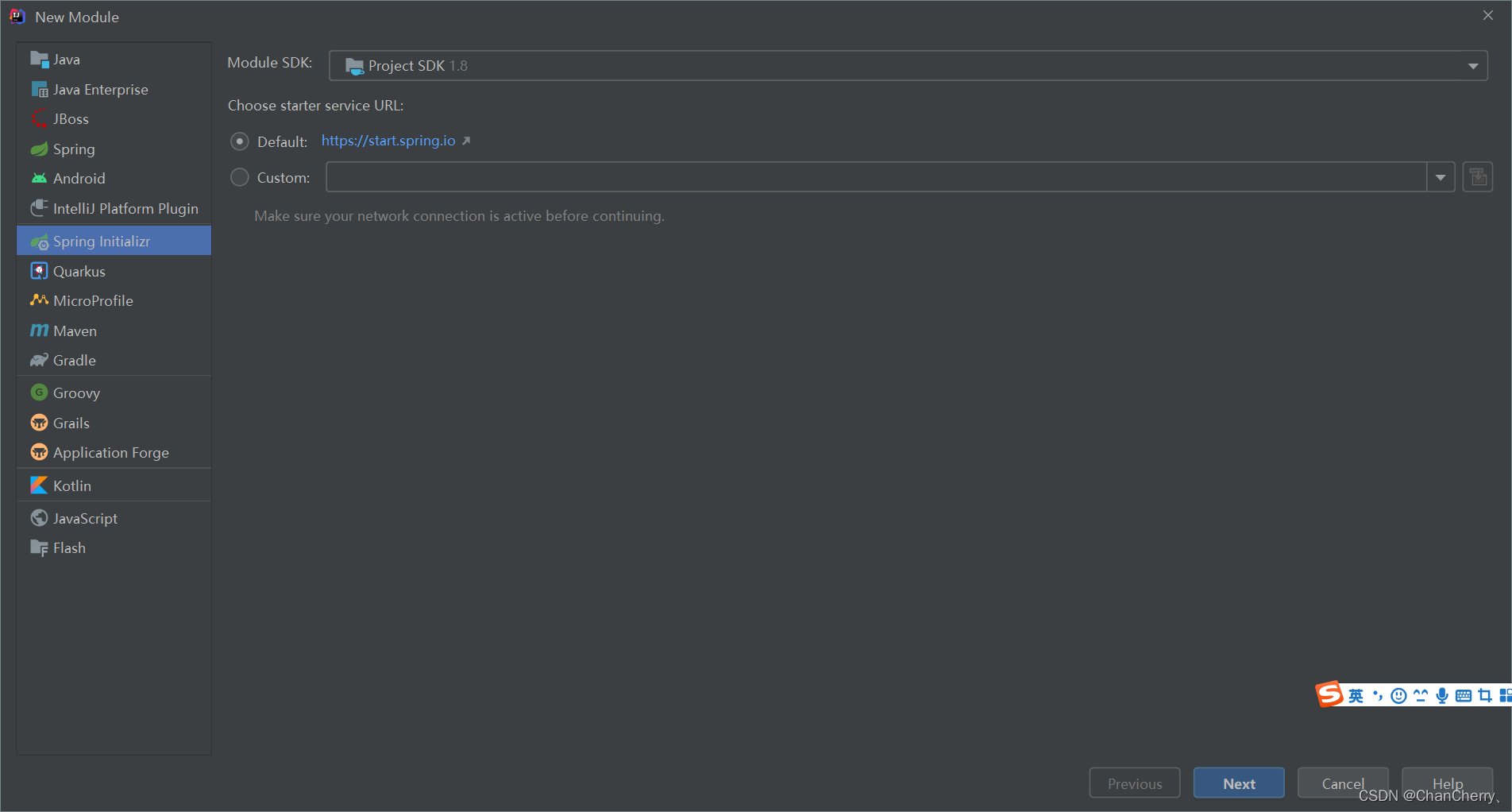This screenshot has width=1512, height=812.
Task: Click the Application Forge icon
Action: pyautogui.click(x=39, y=453)
